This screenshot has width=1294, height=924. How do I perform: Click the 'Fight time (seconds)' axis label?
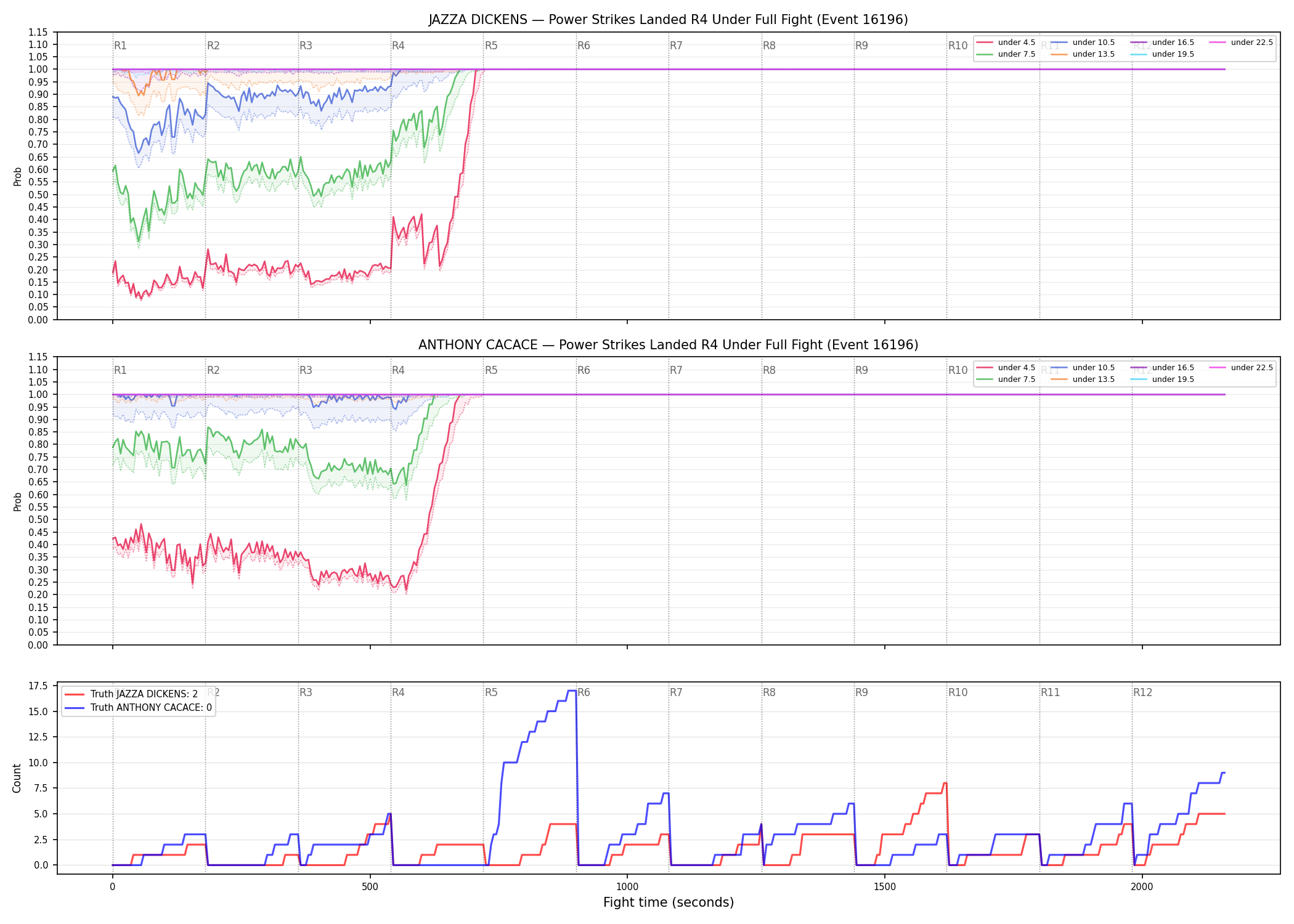[x=669, y=902]
